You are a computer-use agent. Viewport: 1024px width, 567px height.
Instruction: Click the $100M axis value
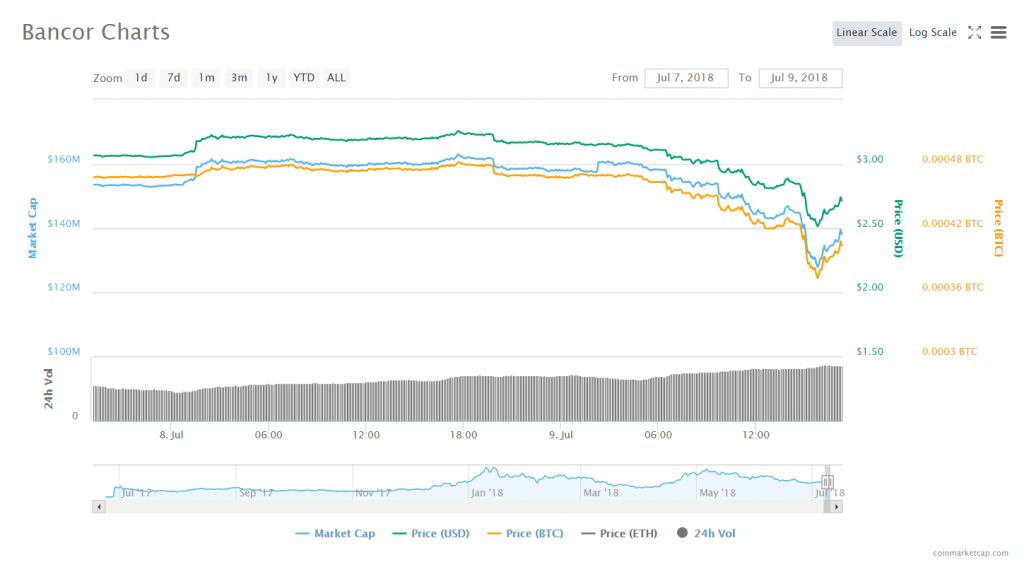coord(63,351)
